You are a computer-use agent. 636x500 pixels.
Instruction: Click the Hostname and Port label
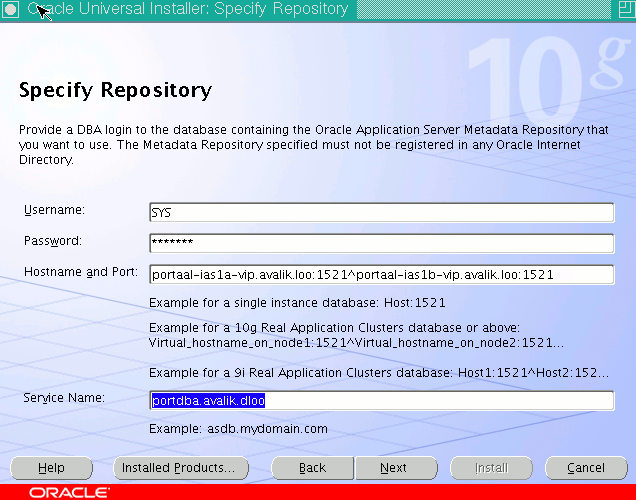click(81, 272)
